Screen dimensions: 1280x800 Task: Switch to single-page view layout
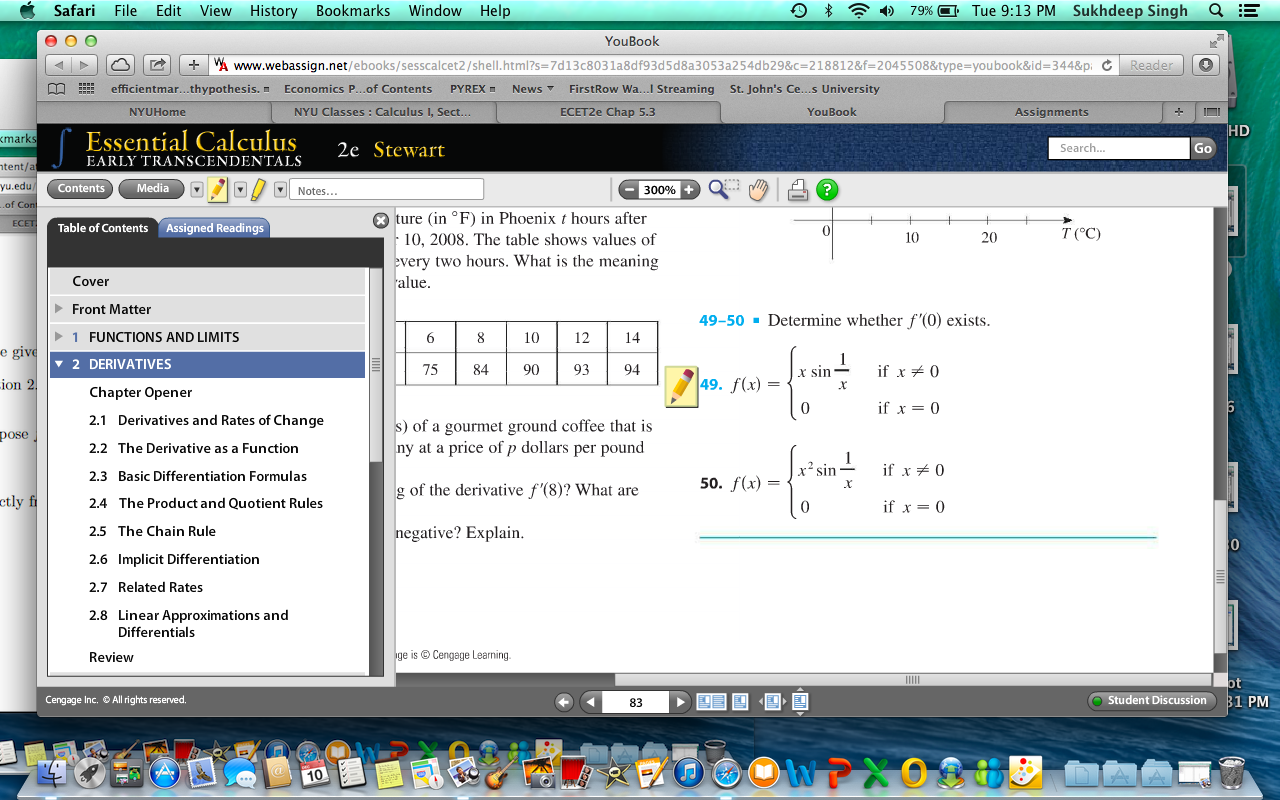(740, 702)
